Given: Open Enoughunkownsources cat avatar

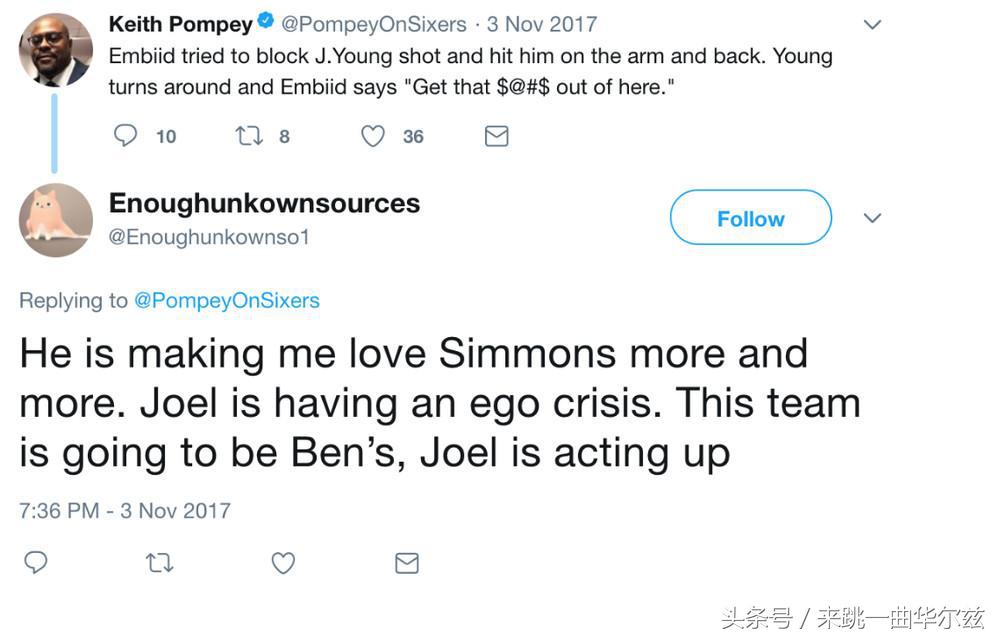Looking at the screenshot, I should tap(55, 220).
